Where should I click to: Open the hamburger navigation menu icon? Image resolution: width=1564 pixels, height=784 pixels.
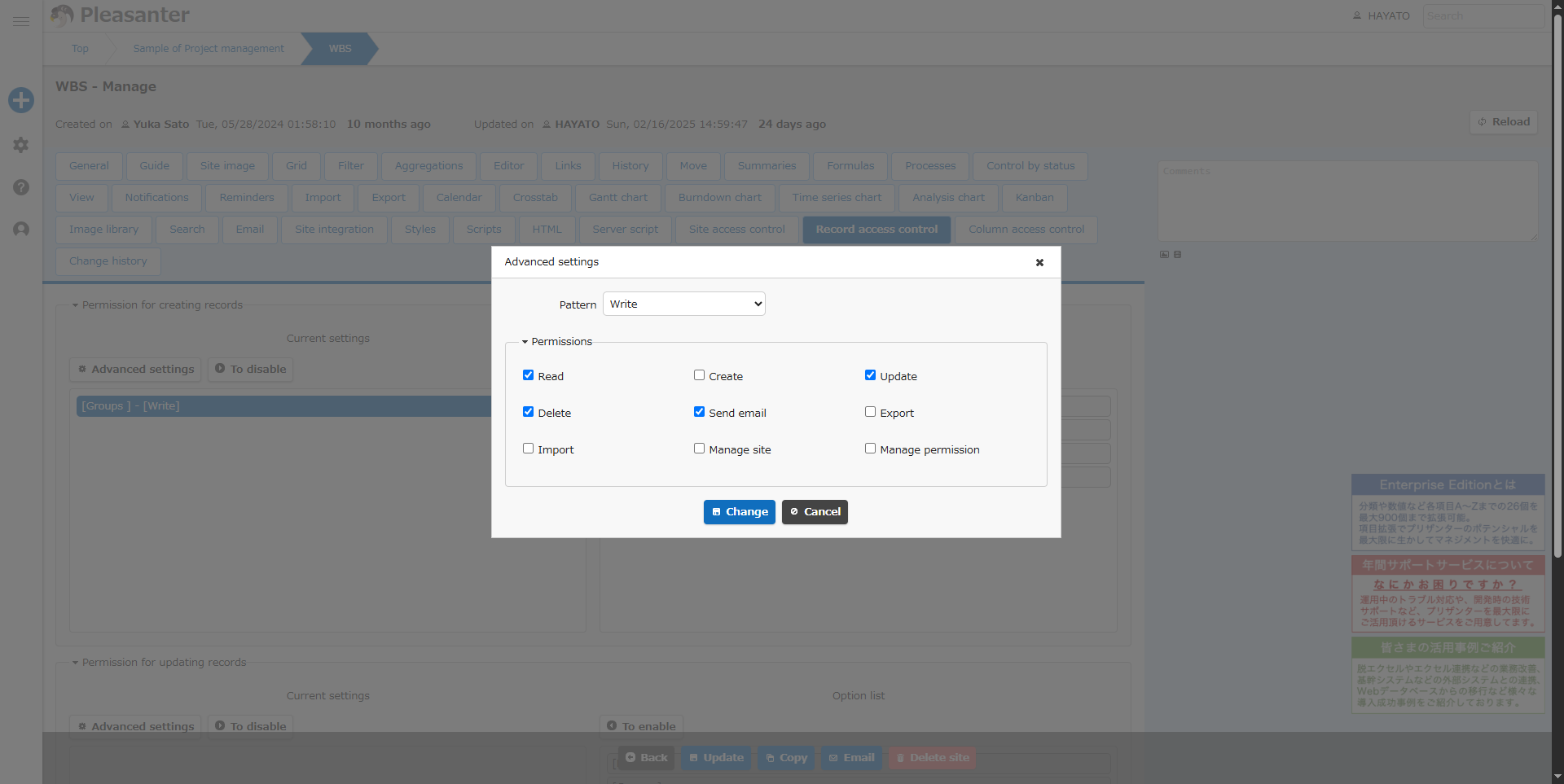21,21
